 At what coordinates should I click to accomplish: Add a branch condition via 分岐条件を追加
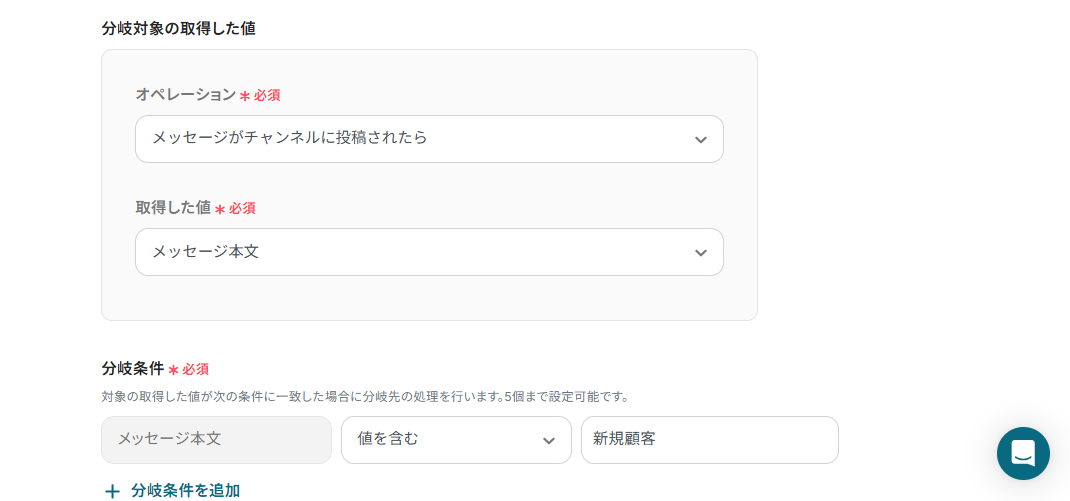pos(185,491)
